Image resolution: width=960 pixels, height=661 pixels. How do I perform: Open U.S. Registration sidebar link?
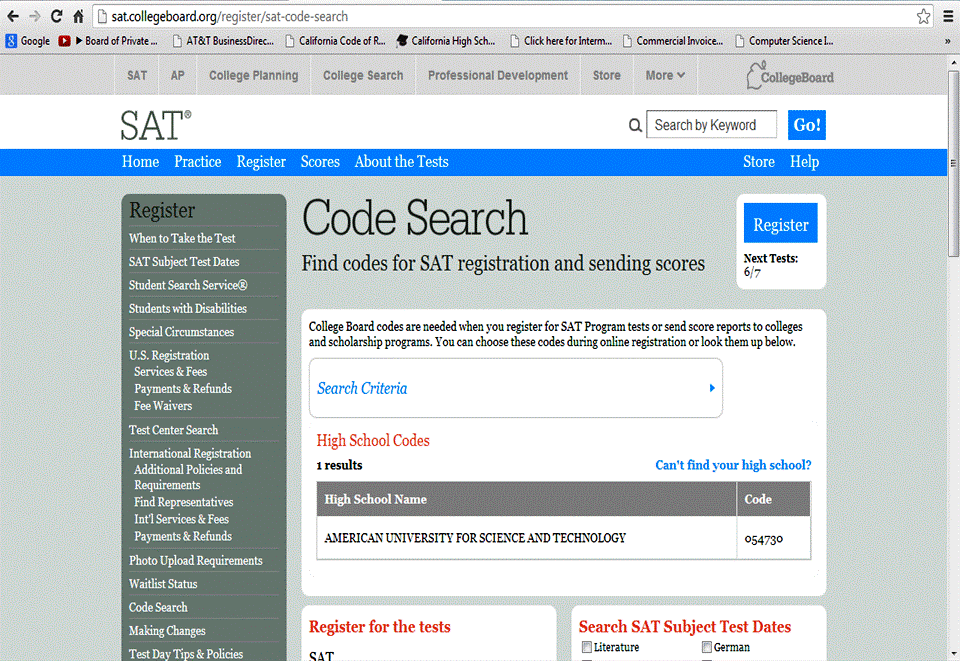click(x=169, y=356)
